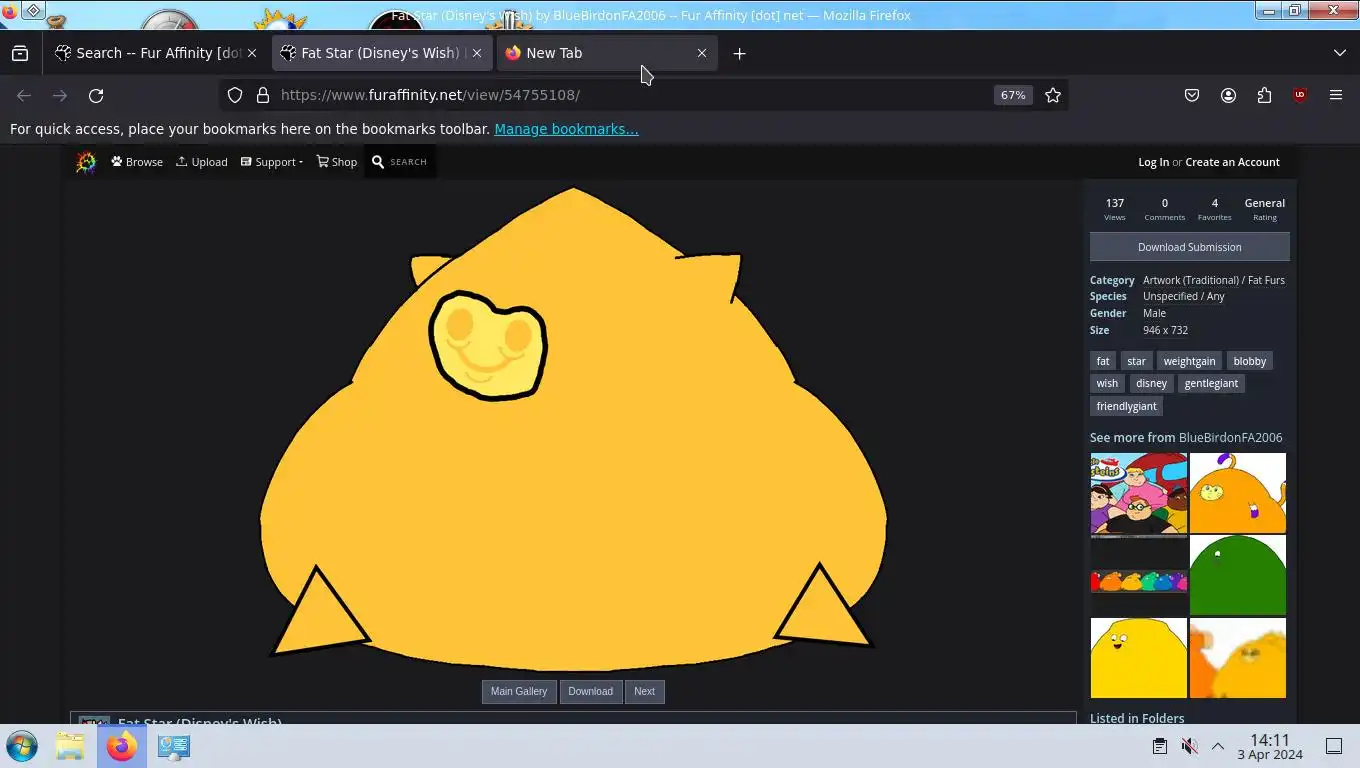Open the orange blob with tail thumbnail
This screenshot has height=768, width=1360.
(x=1237, y=493)
